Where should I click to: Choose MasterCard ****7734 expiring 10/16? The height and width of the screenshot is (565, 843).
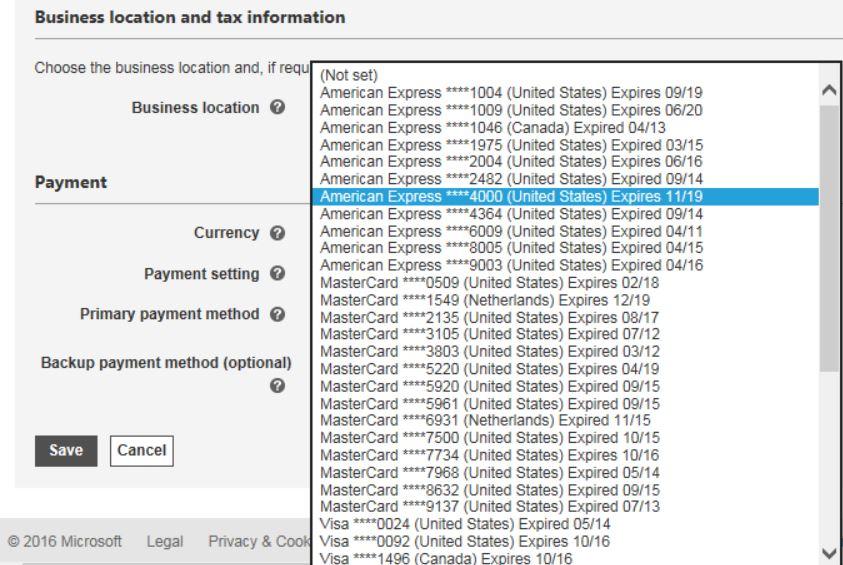click(x=565, y=455)
